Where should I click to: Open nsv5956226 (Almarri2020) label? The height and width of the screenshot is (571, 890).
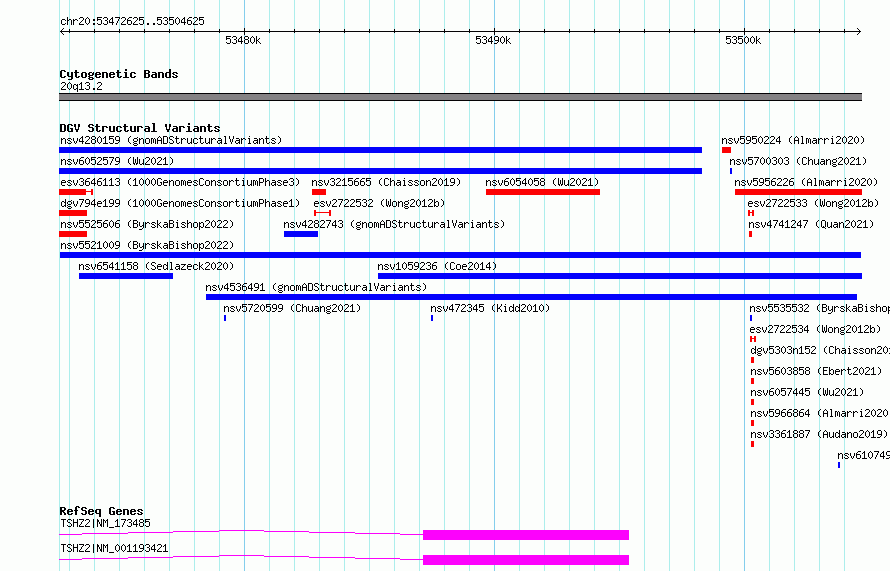click(806, 182)
